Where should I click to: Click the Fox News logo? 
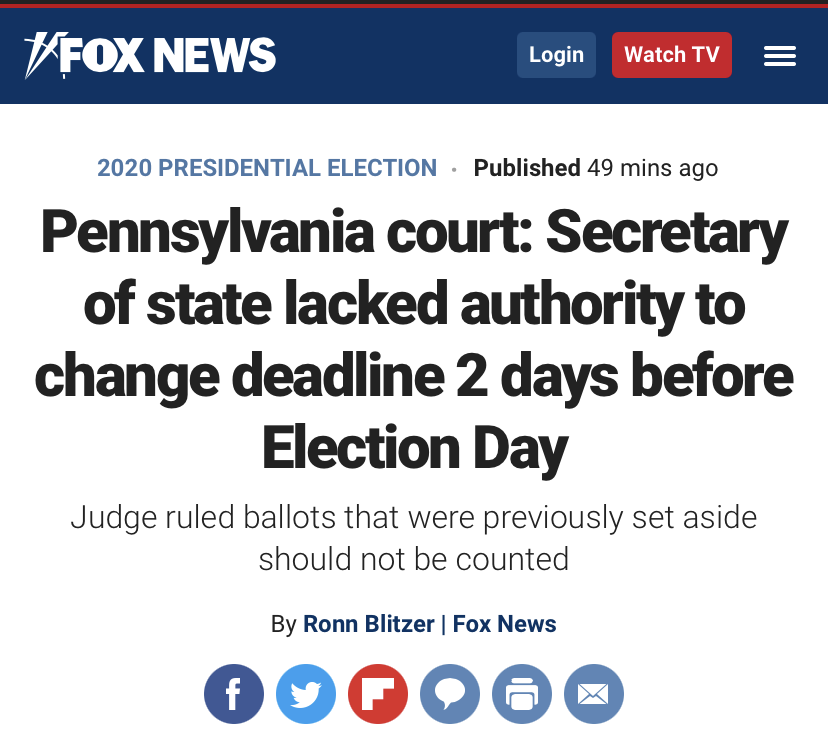(x=150, y=55)
